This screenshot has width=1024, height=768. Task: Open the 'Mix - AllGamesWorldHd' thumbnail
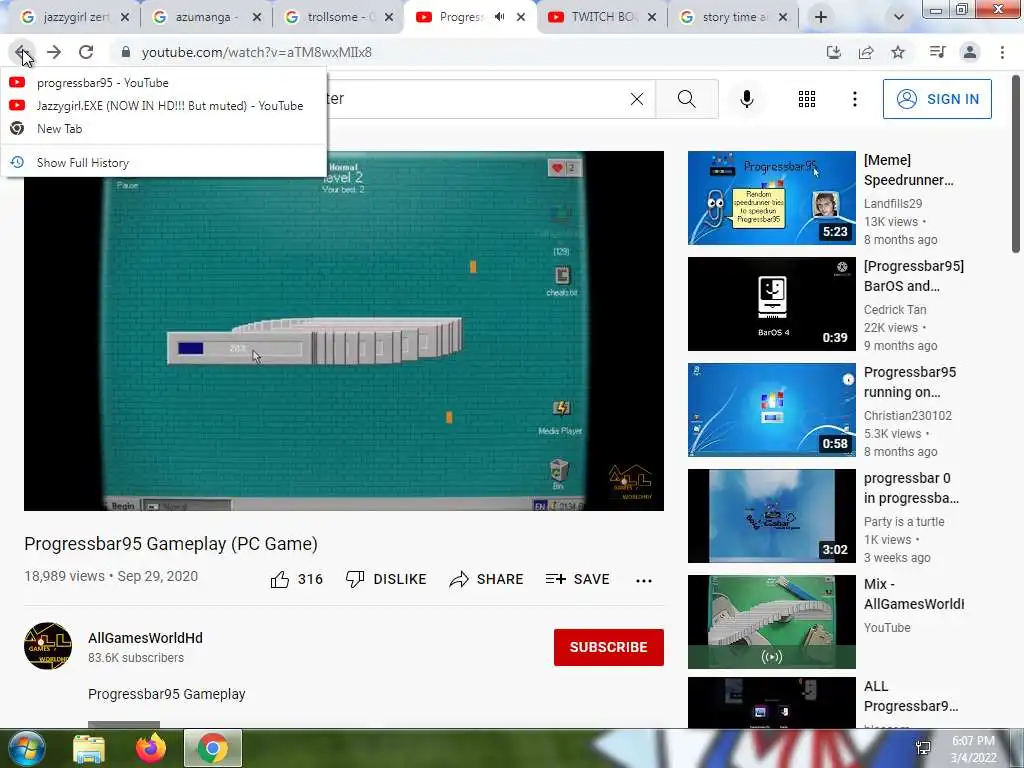pos(771,622)
